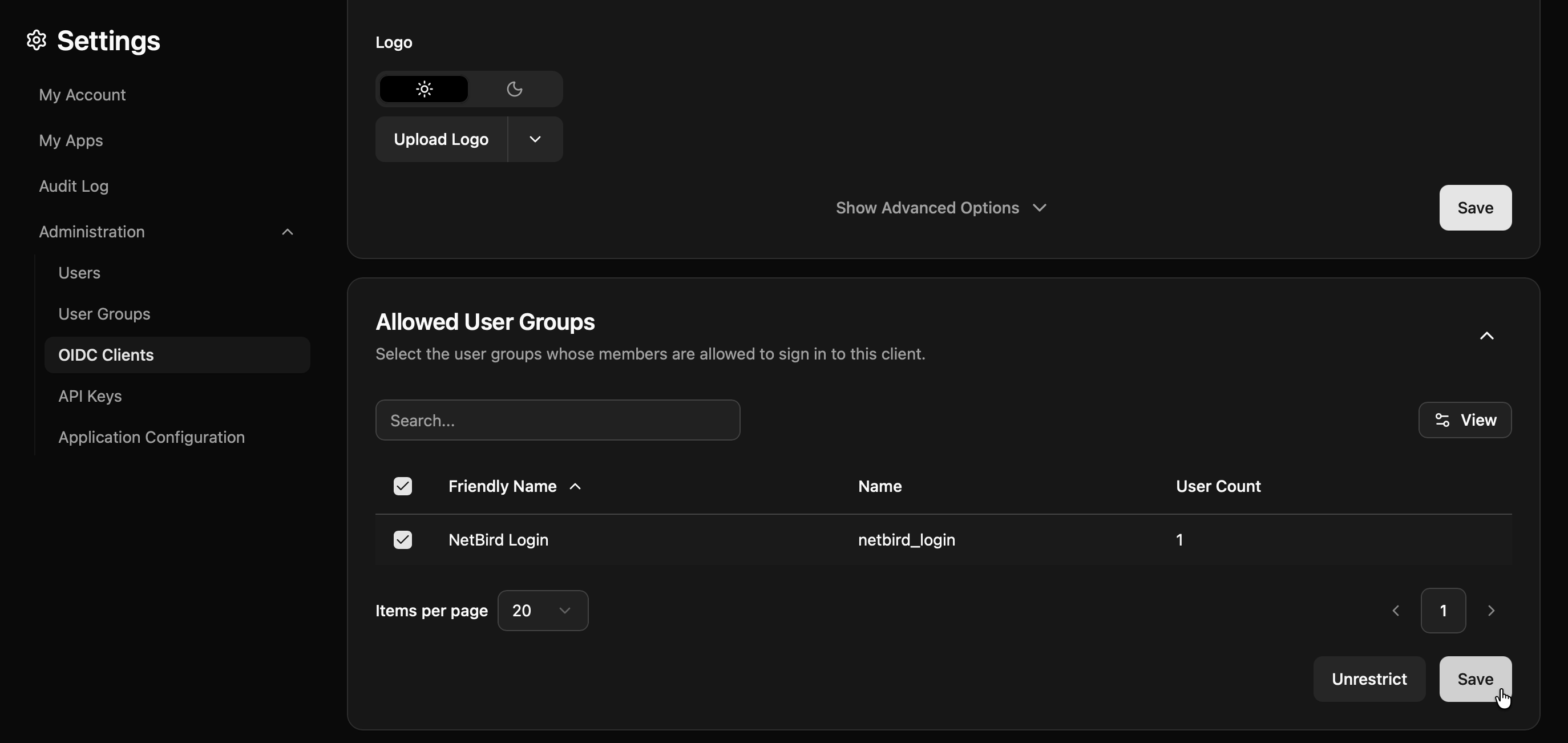
Task: Toggle the select-all checkbox in the table header
Action: [403, 486]
